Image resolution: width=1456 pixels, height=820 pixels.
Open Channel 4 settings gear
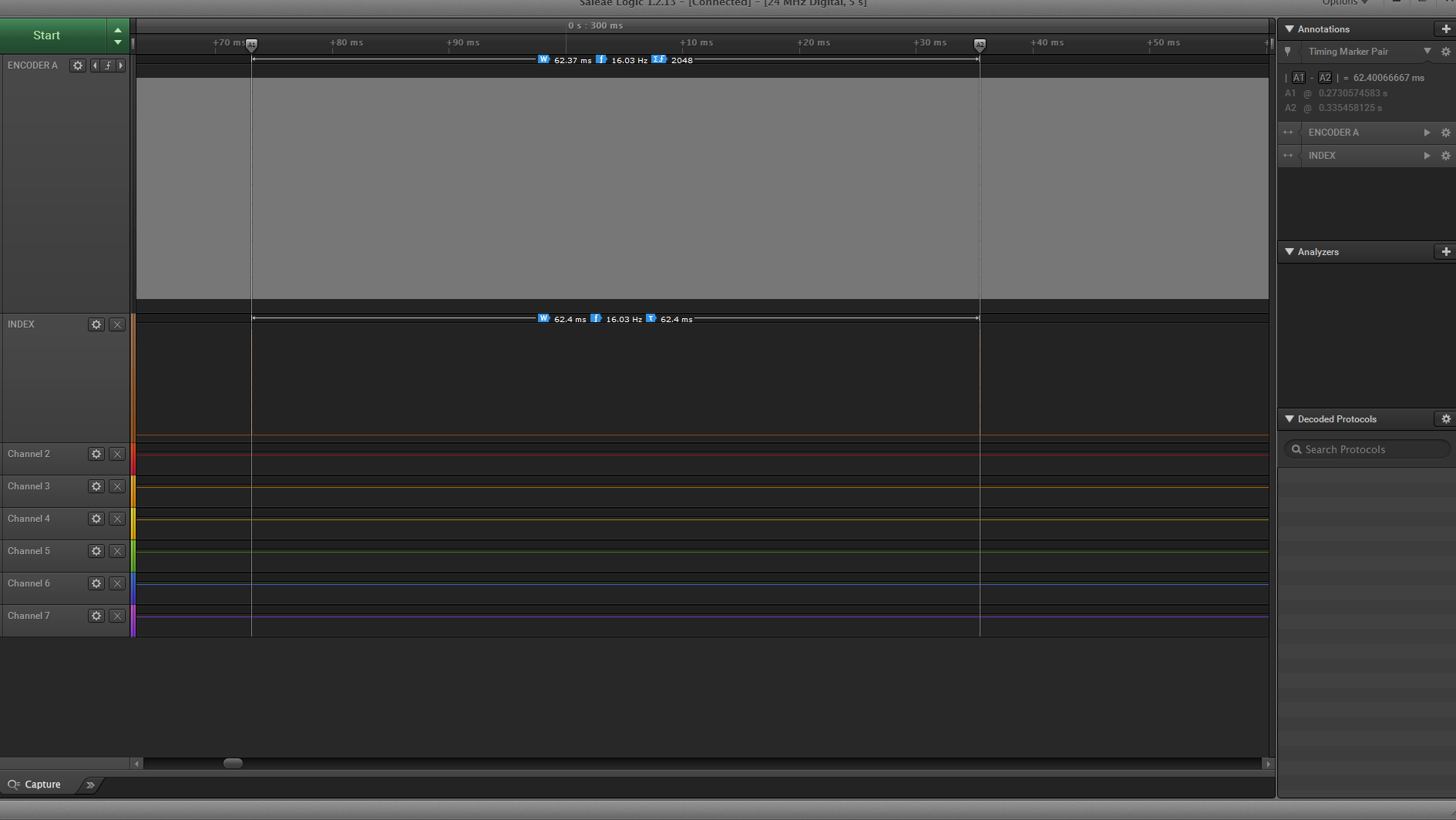pos(96,519)
